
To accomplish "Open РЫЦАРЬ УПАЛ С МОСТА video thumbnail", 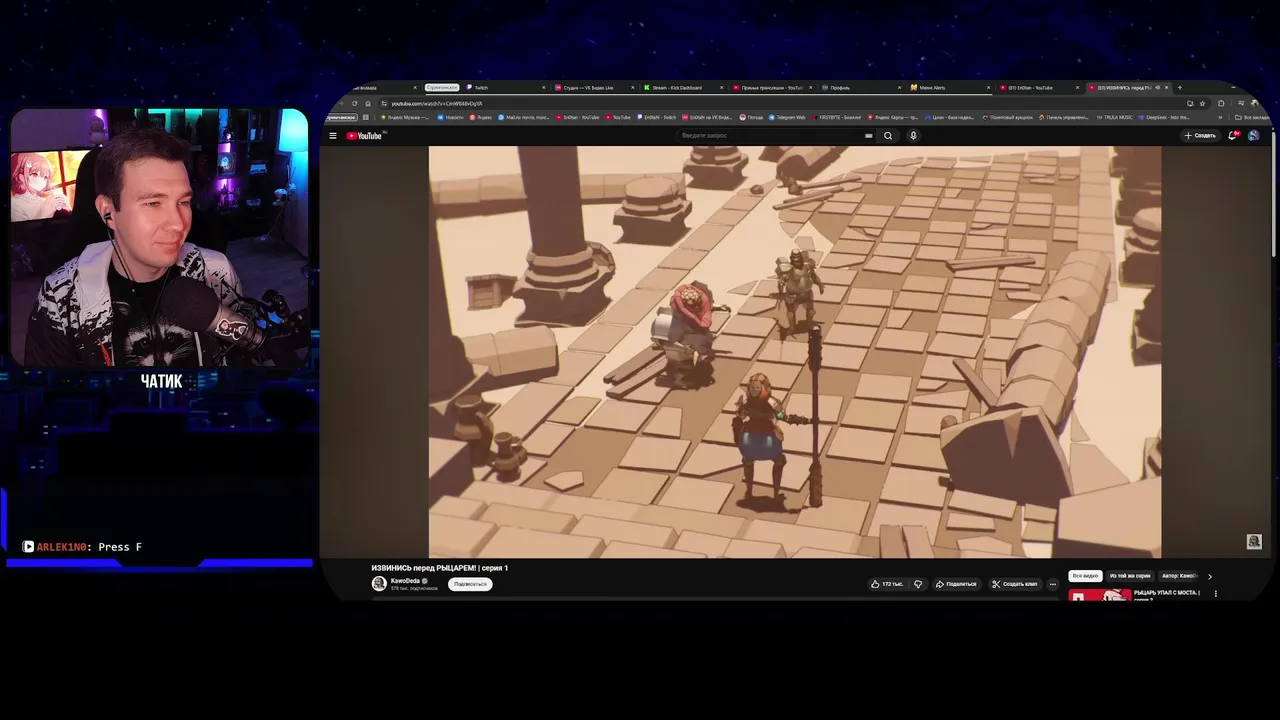I will tap(1100, 595).
